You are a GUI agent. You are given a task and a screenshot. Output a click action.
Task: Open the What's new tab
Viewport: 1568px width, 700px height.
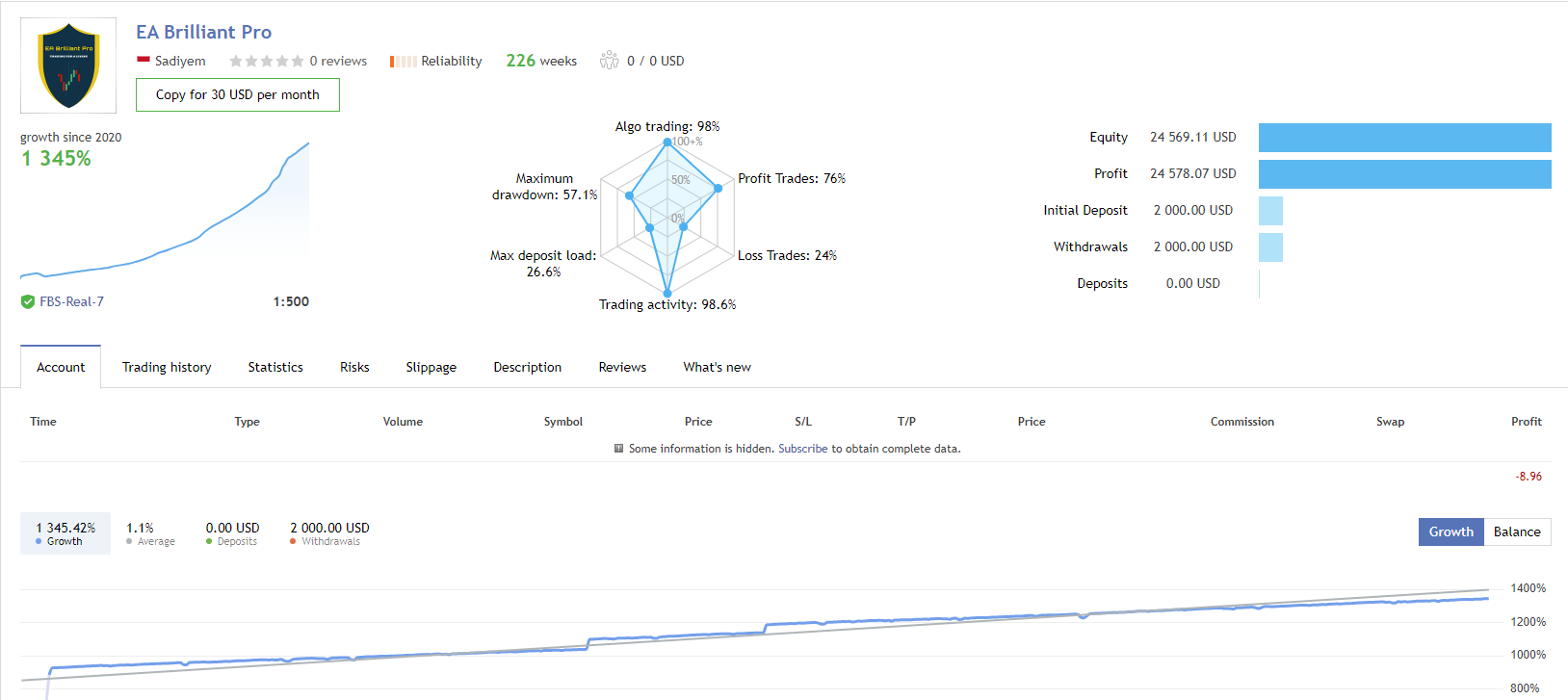coord(718,367)
